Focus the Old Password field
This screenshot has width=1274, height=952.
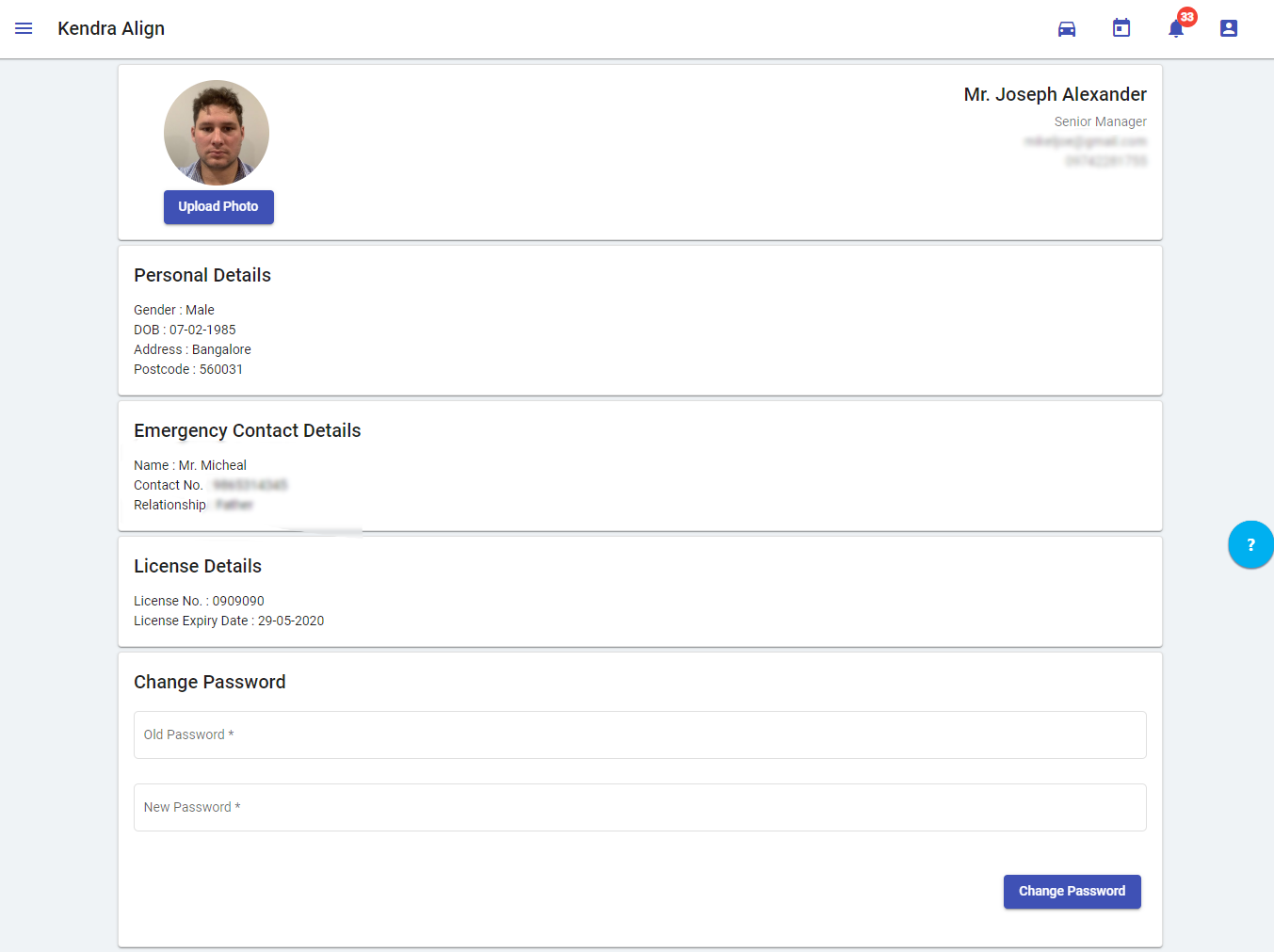click(640, 734)
